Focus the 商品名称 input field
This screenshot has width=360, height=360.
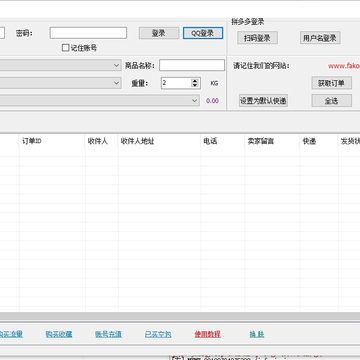pyautogui.click(x=192, y=65)
